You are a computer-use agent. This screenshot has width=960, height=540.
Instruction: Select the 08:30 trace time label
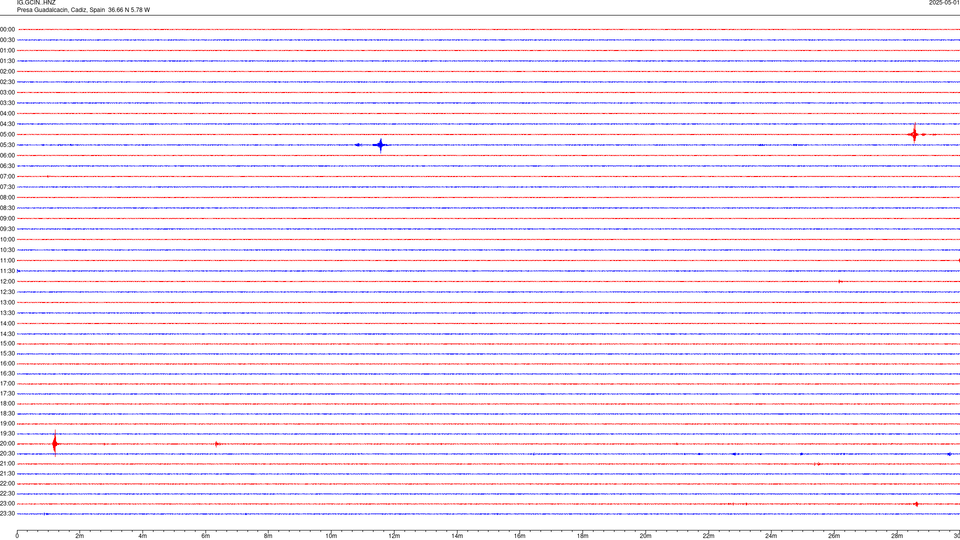click(x=7, y=208)
